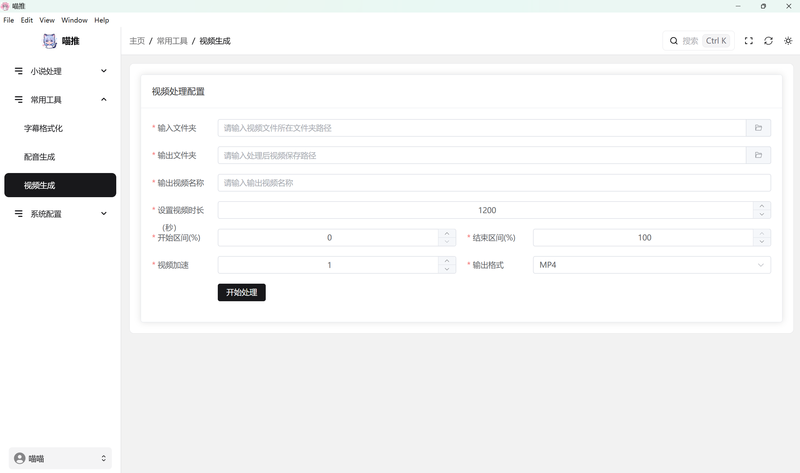Decrease 设置视频时长 value with down arrow
Viewport: 800px width, 473px height.
762,214
